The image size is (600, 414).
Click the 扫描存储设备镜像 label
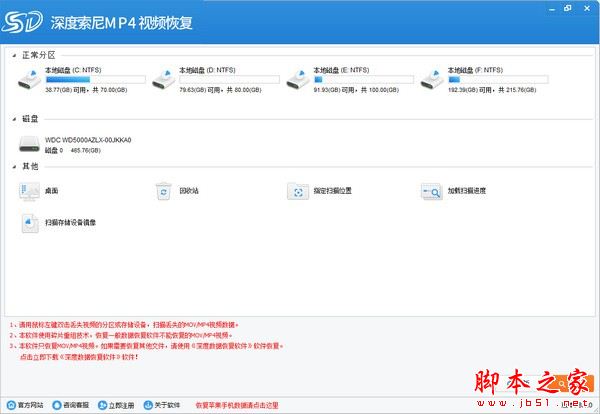coord(70,222)
